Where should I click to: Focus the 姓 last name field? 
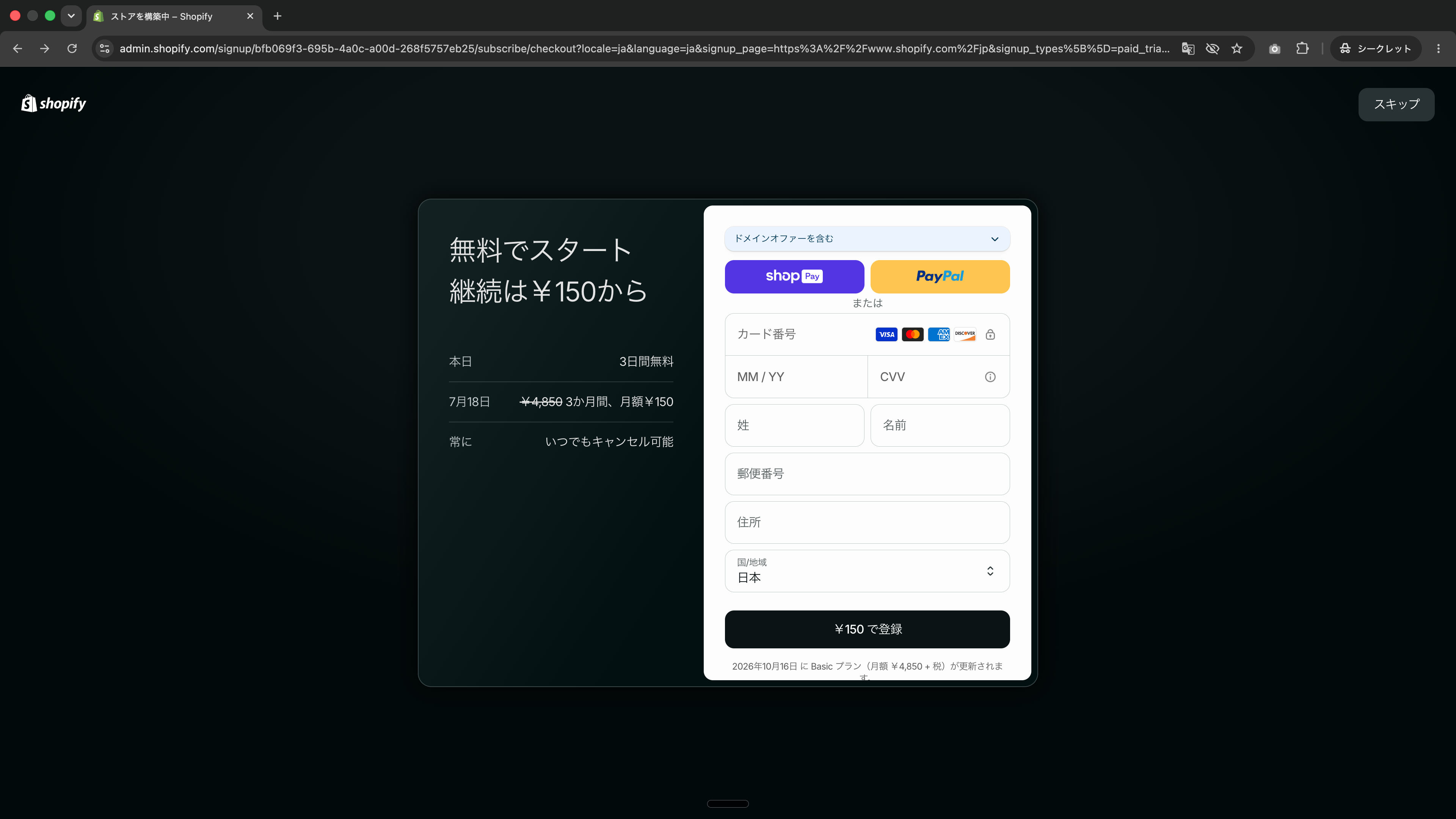pos(794,425)
